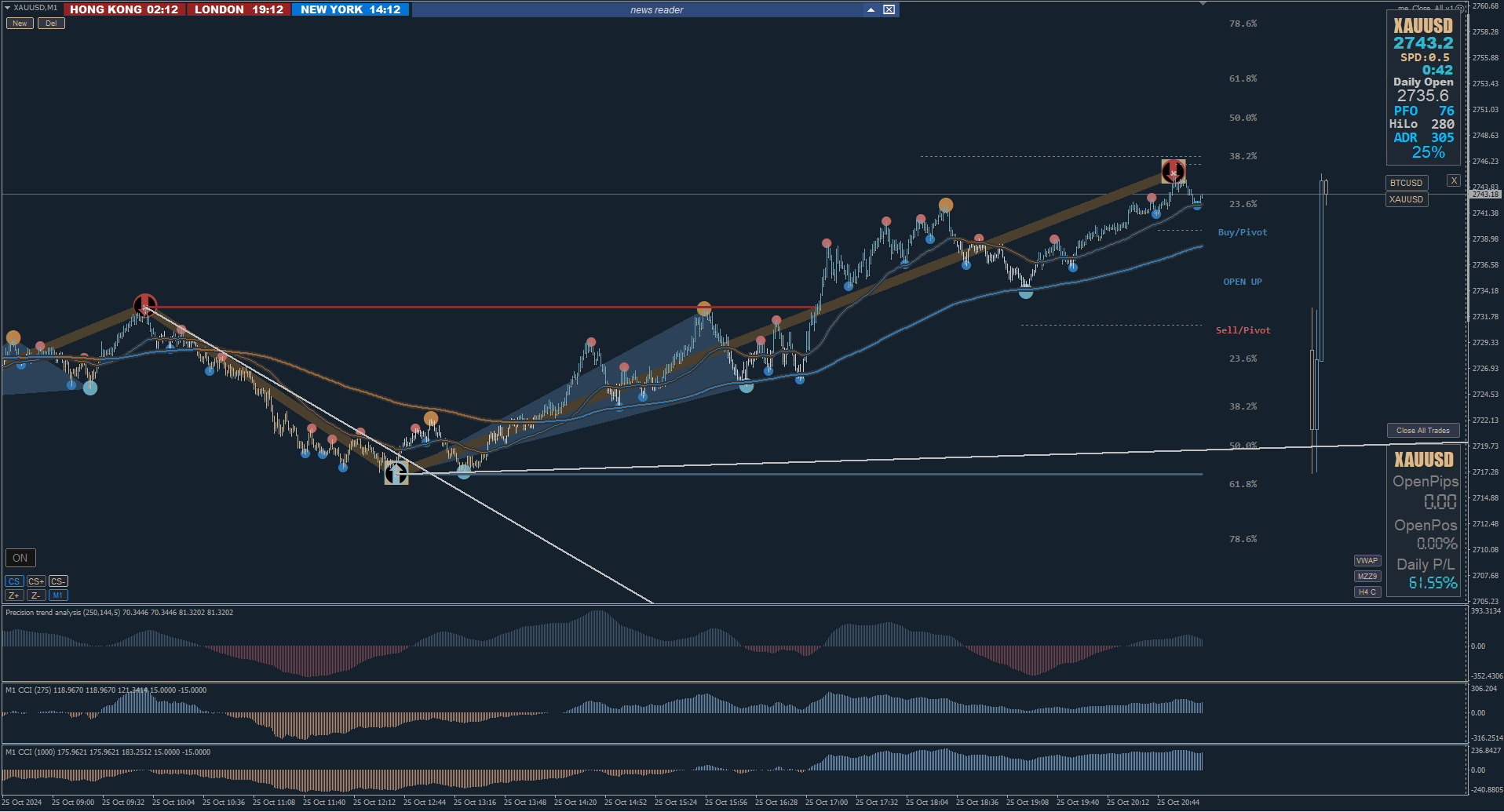Switch chart to XAUUSD symbol
The height and width of the screenshot is (812, 1504).
[x=1407, y=199]
